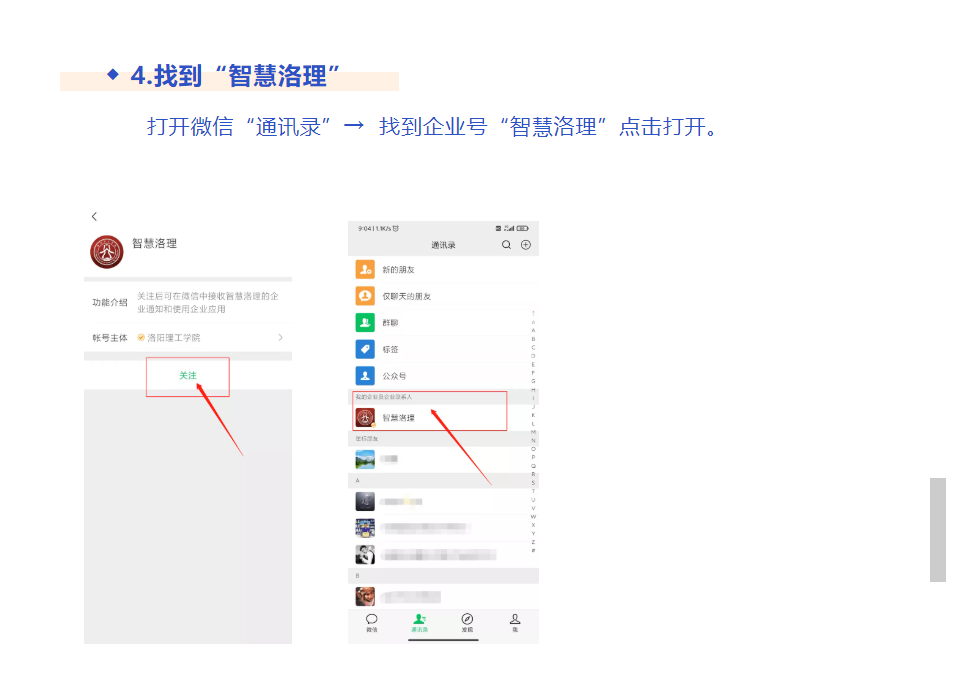Image resolution: width=954 pixels, height=679 pixels.
Task: Expand the 帐号主体 row chevron
Action: [280, 338]
